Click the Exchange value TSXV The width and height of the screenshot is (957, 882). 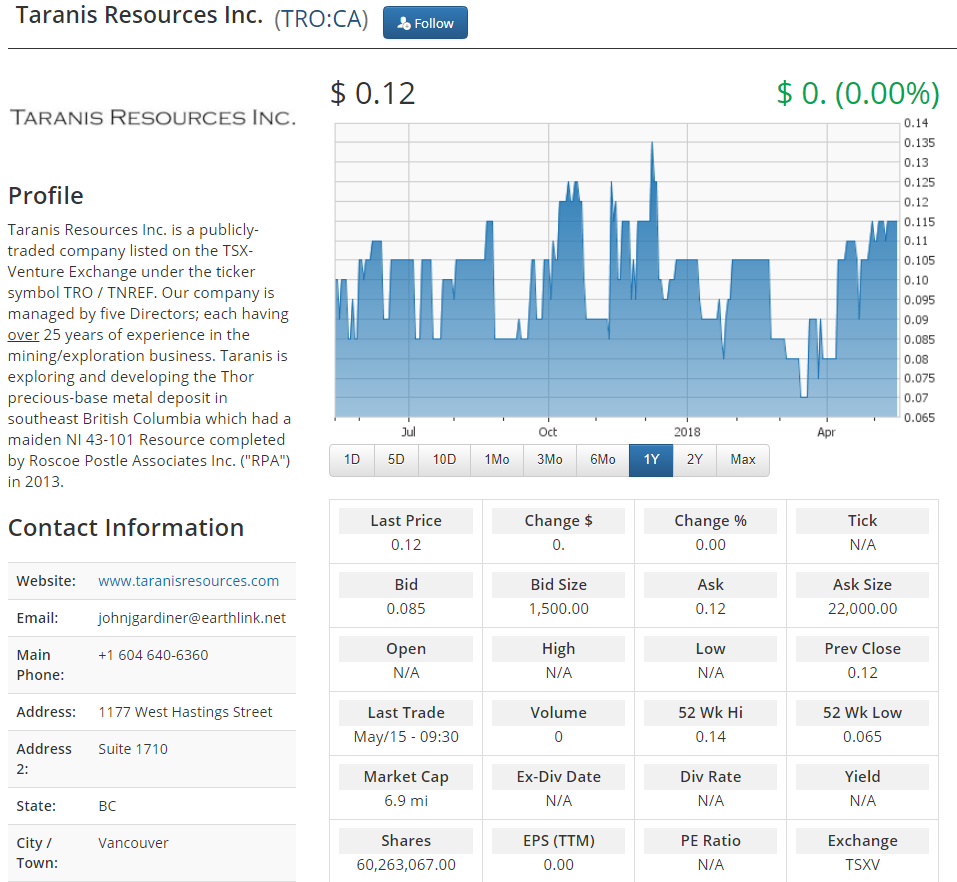[862, 865]
